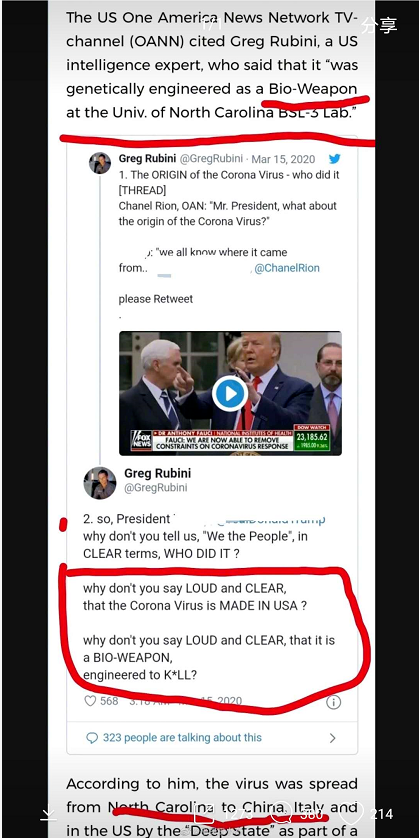The height and width of the screenshot is (838, 419).
Task: Tap the repost icon near 1273
Action: click(x=203, y=814)
